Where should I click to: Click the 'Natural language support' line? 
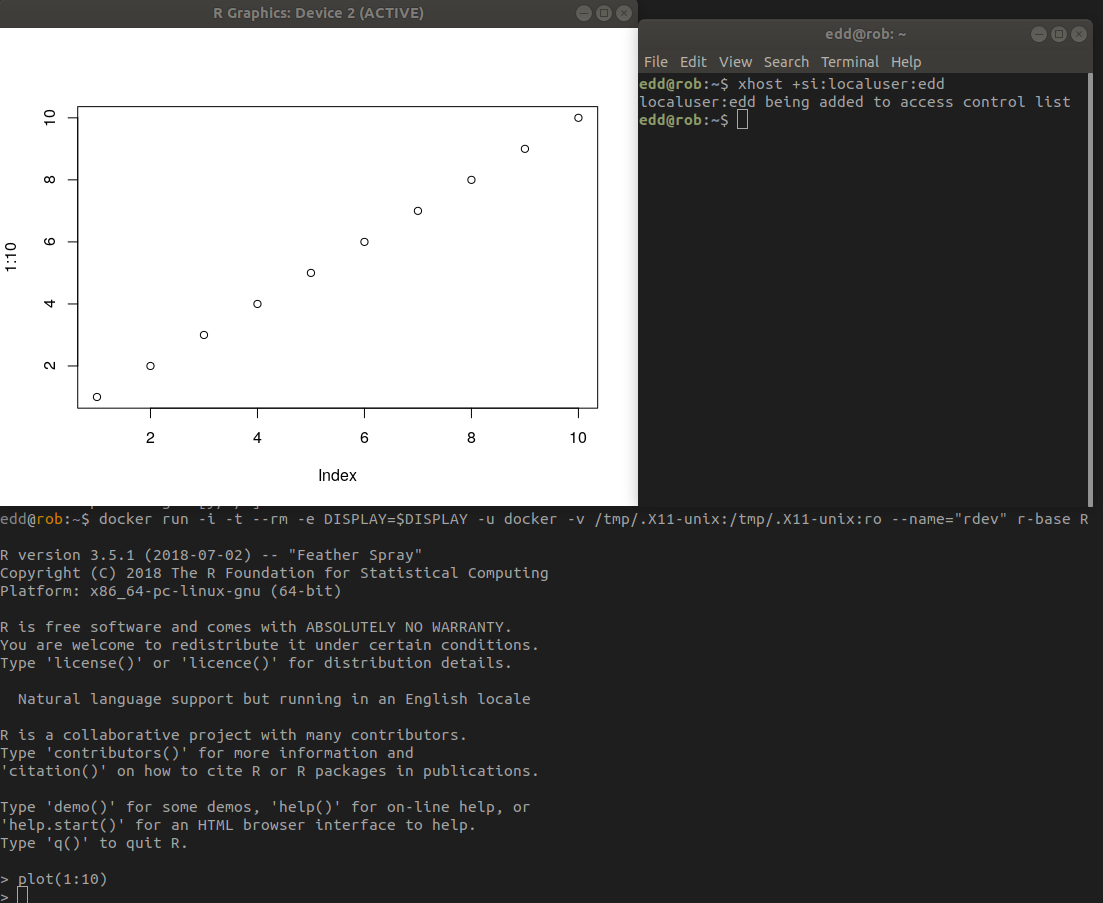(x=274, y=699)
